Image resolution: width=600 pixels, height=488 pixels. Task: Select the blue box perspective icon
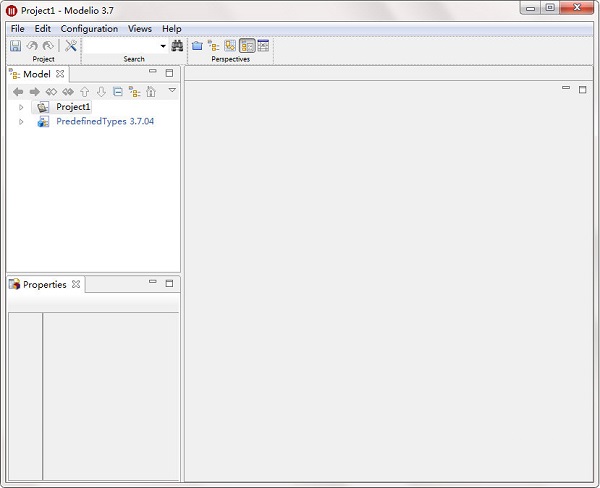tap(197, 46)
